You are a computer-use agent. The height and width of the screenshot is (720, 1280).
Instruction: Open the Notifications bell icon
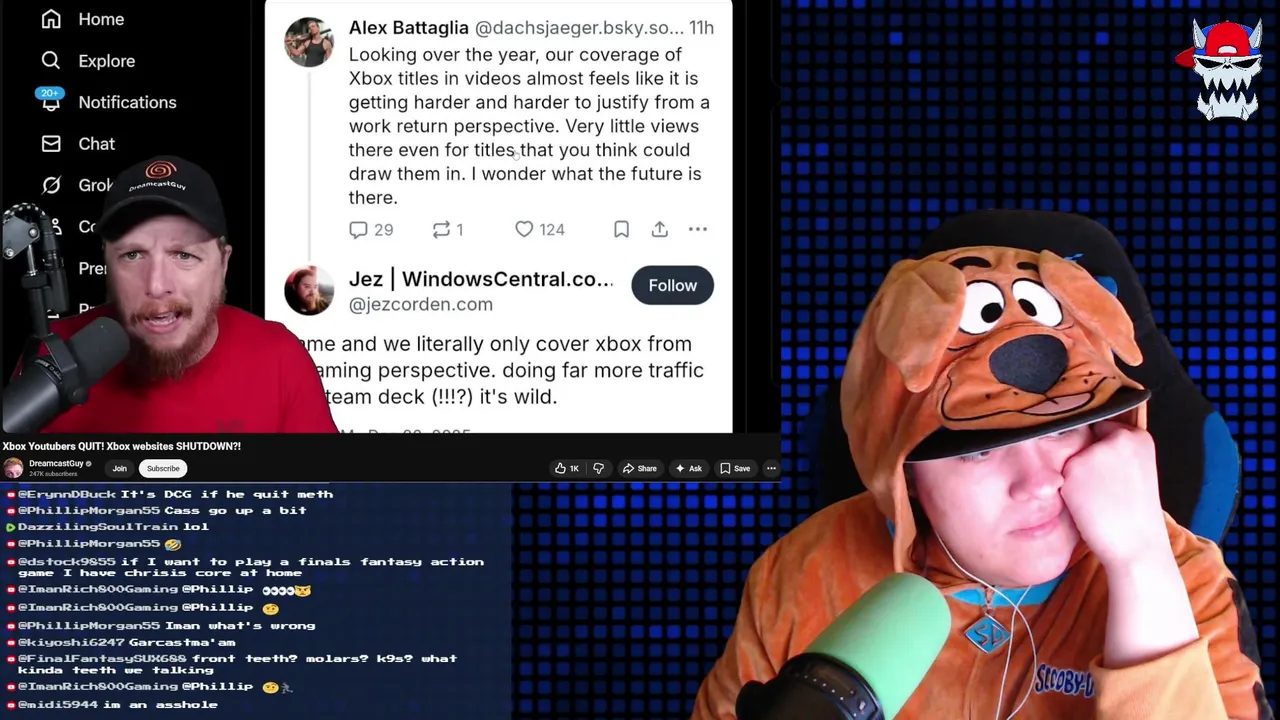pyautogui.click(x=51, y=102)
